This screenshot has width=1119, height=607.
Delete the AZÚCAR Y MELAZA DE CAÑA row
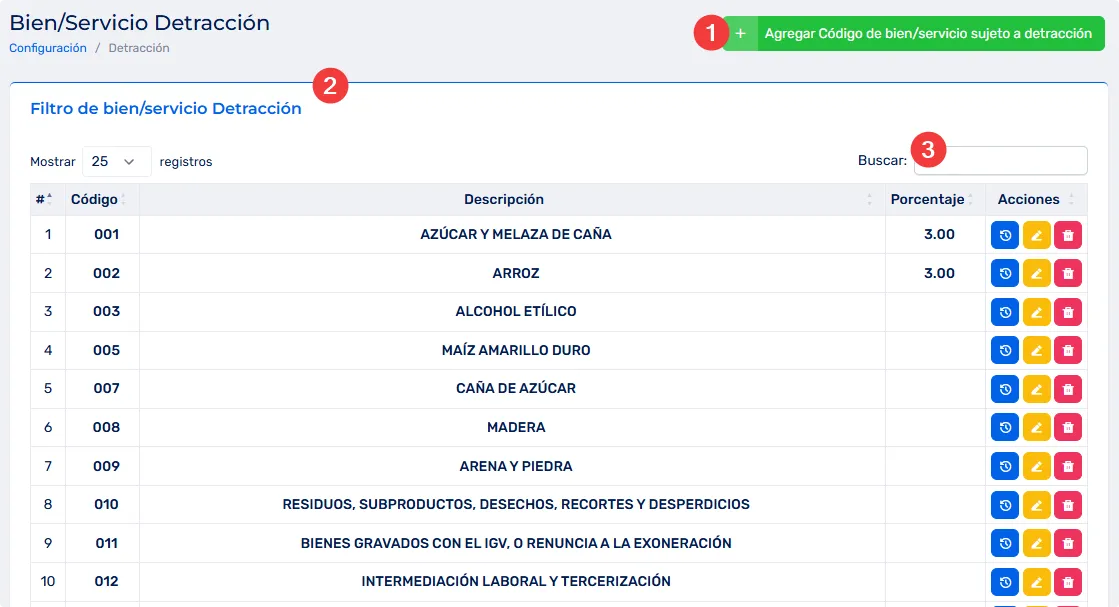coord(1068,235)
